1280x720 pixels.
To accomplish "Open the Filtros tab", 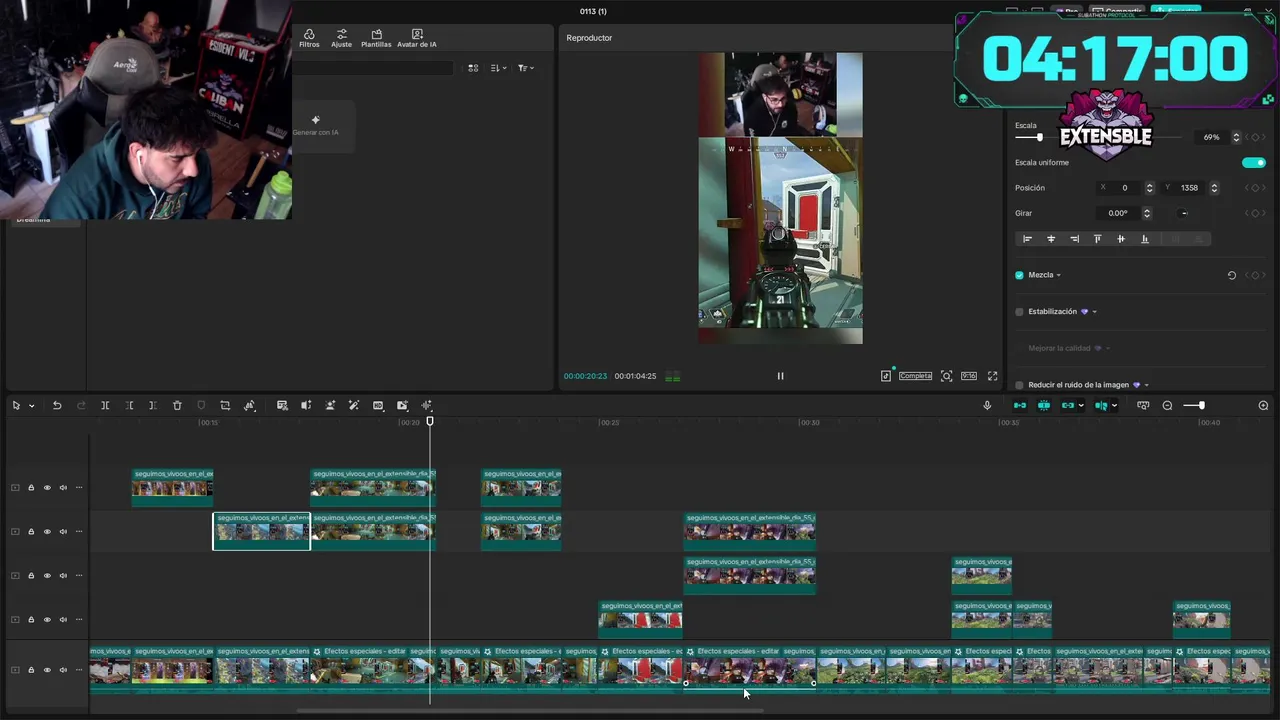I will [309, 38].
